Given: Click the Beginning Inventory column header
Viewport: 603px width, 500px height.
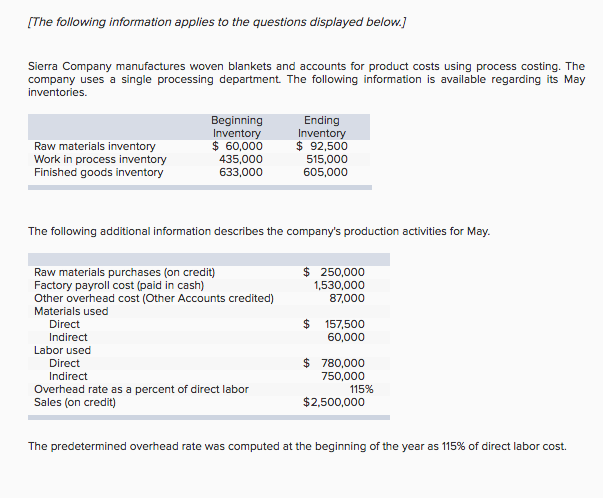Looking at the screenshot, I should 237,126.
